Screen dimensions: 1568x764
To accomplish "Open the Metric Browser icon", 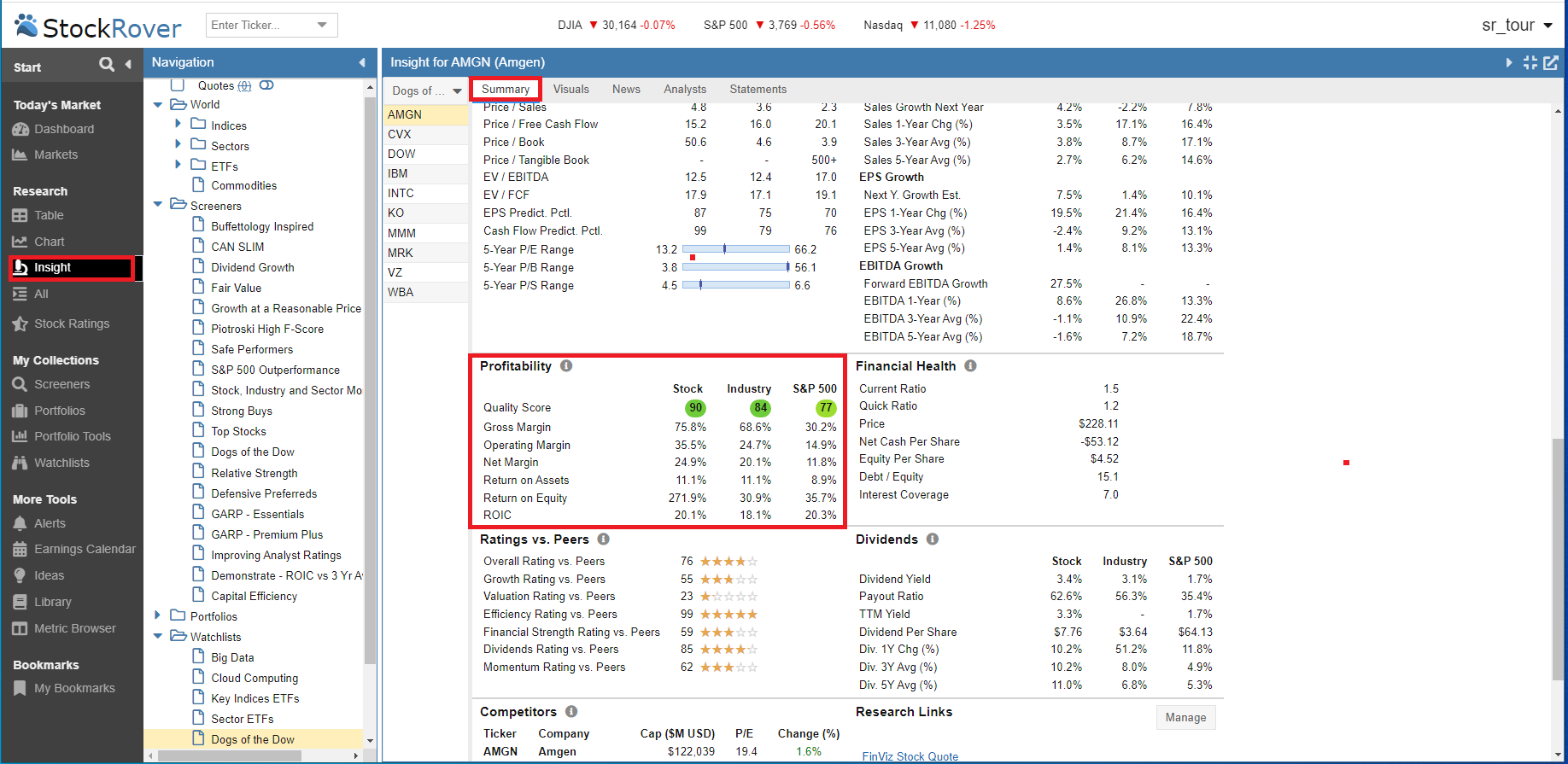I will (x=20, y=628).
